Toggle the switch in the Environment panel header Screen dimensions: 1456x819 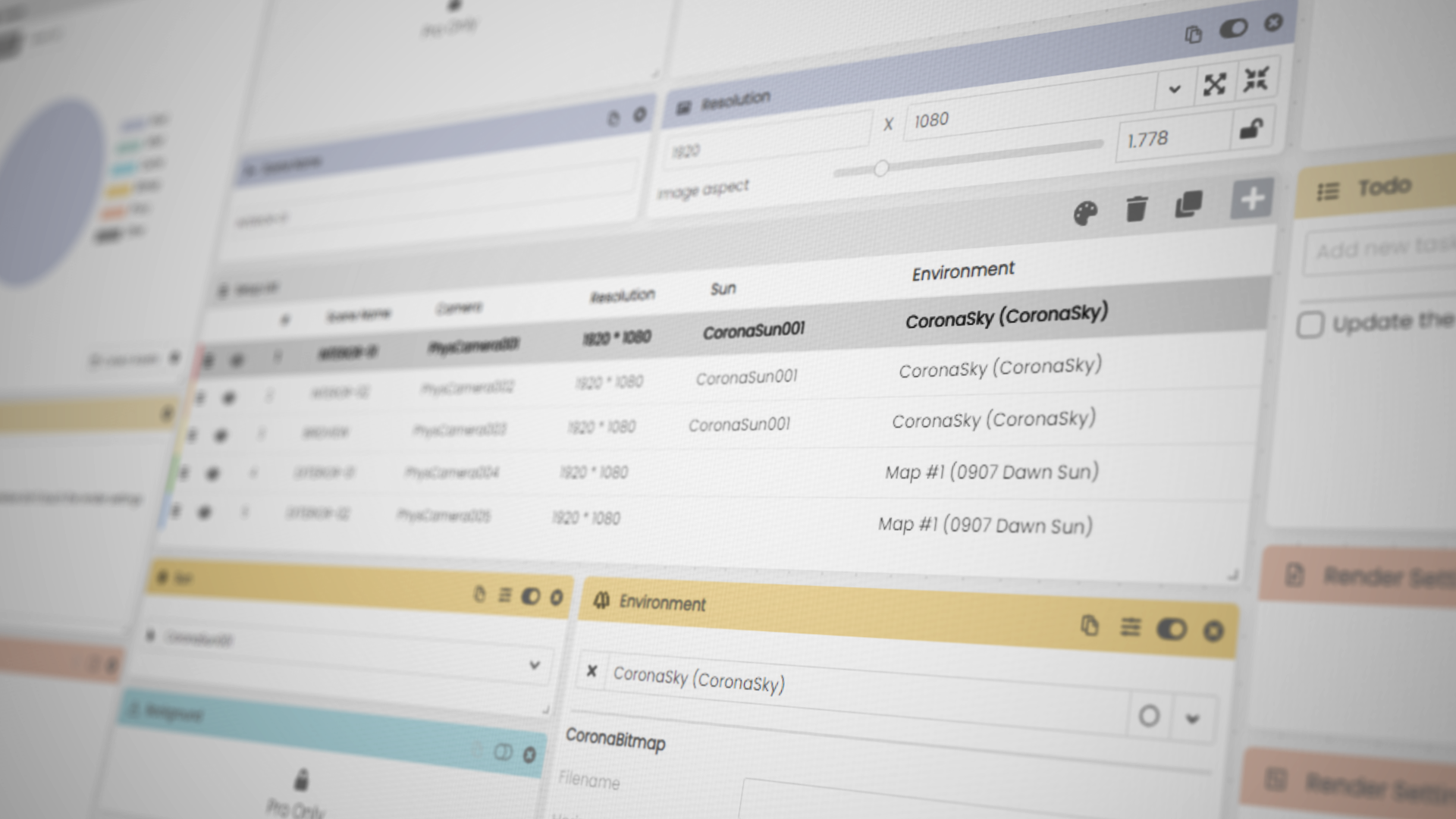[x=1171, y=630]
